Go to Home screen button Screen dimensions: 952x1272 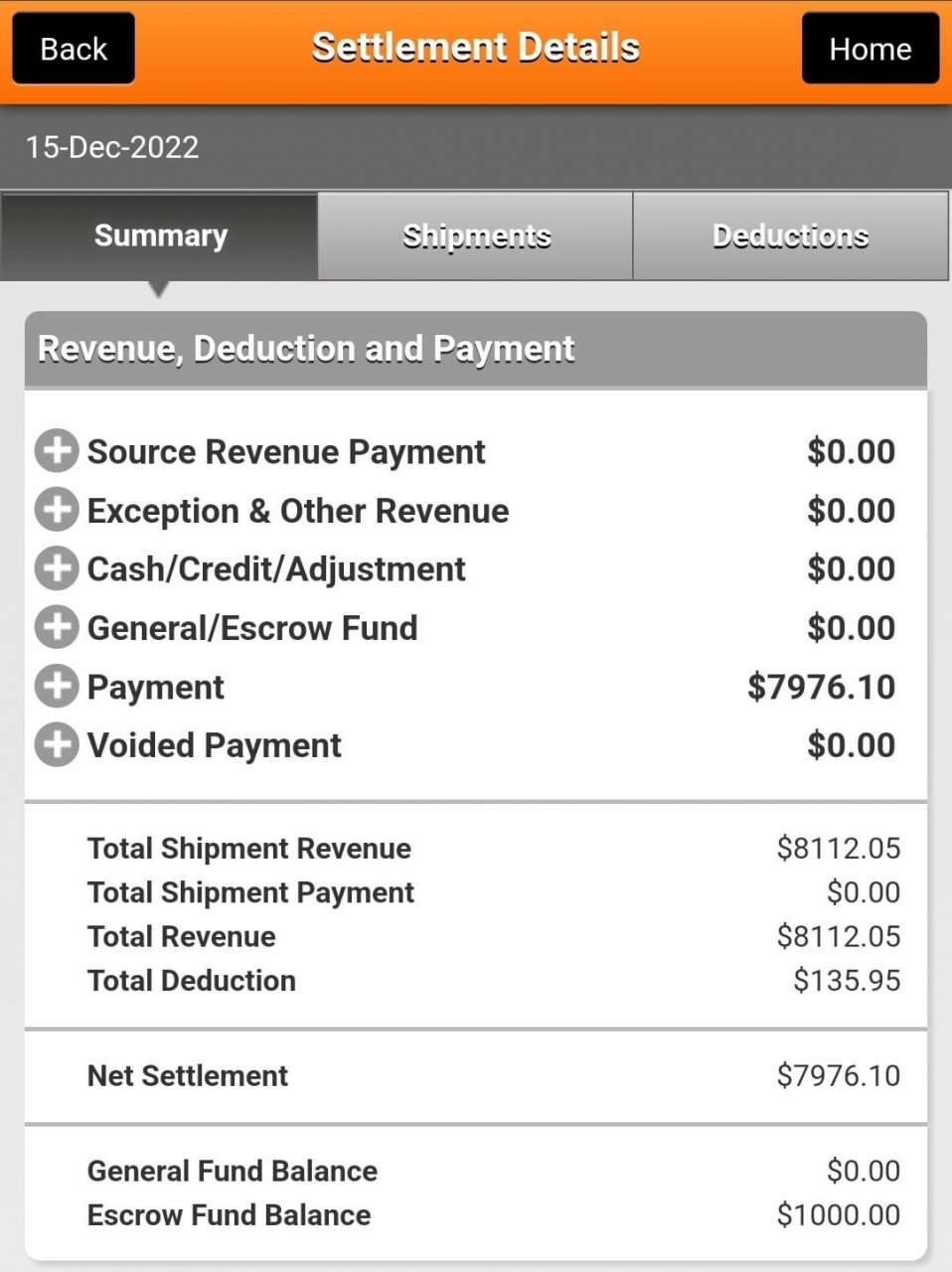(870, 49)
